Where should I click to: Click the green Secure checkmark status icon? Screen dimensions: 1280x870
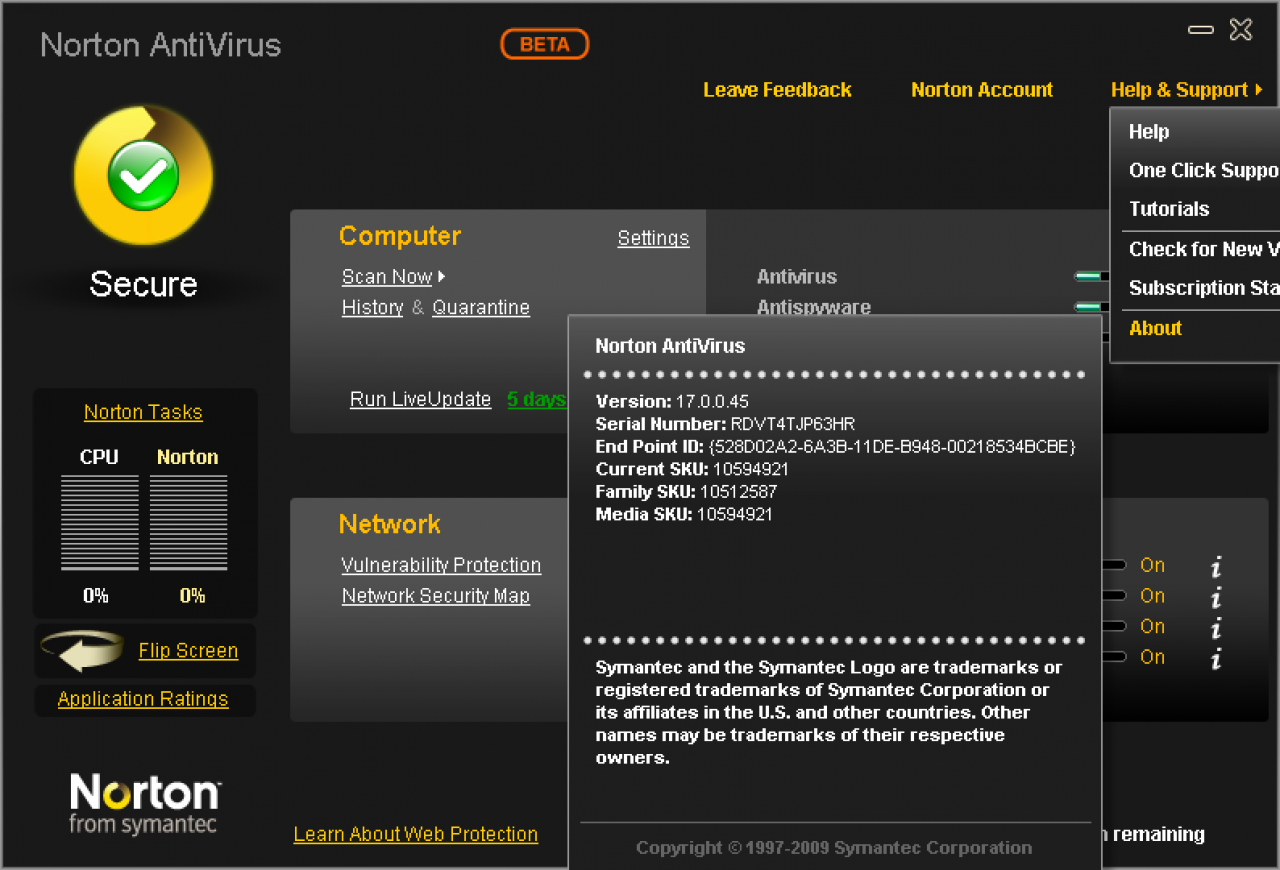click(143, 175)
